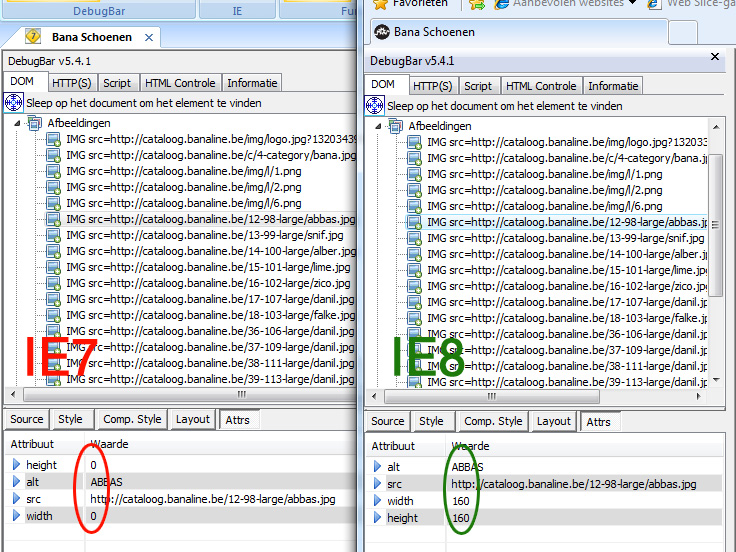Click the element finder crosshair icon in IE8 DebugBar

pyautogui.click(x=375, y=105)
